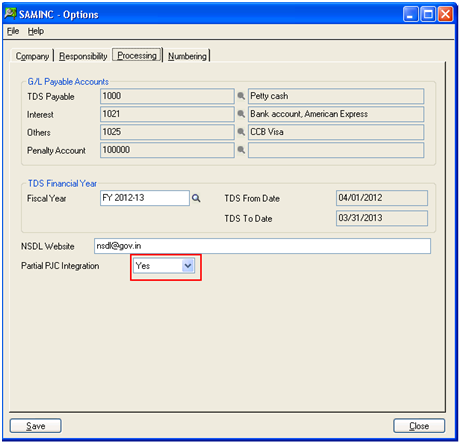Open the Penalty Account finder icon

pyautogui.click(x=241, y=150)
